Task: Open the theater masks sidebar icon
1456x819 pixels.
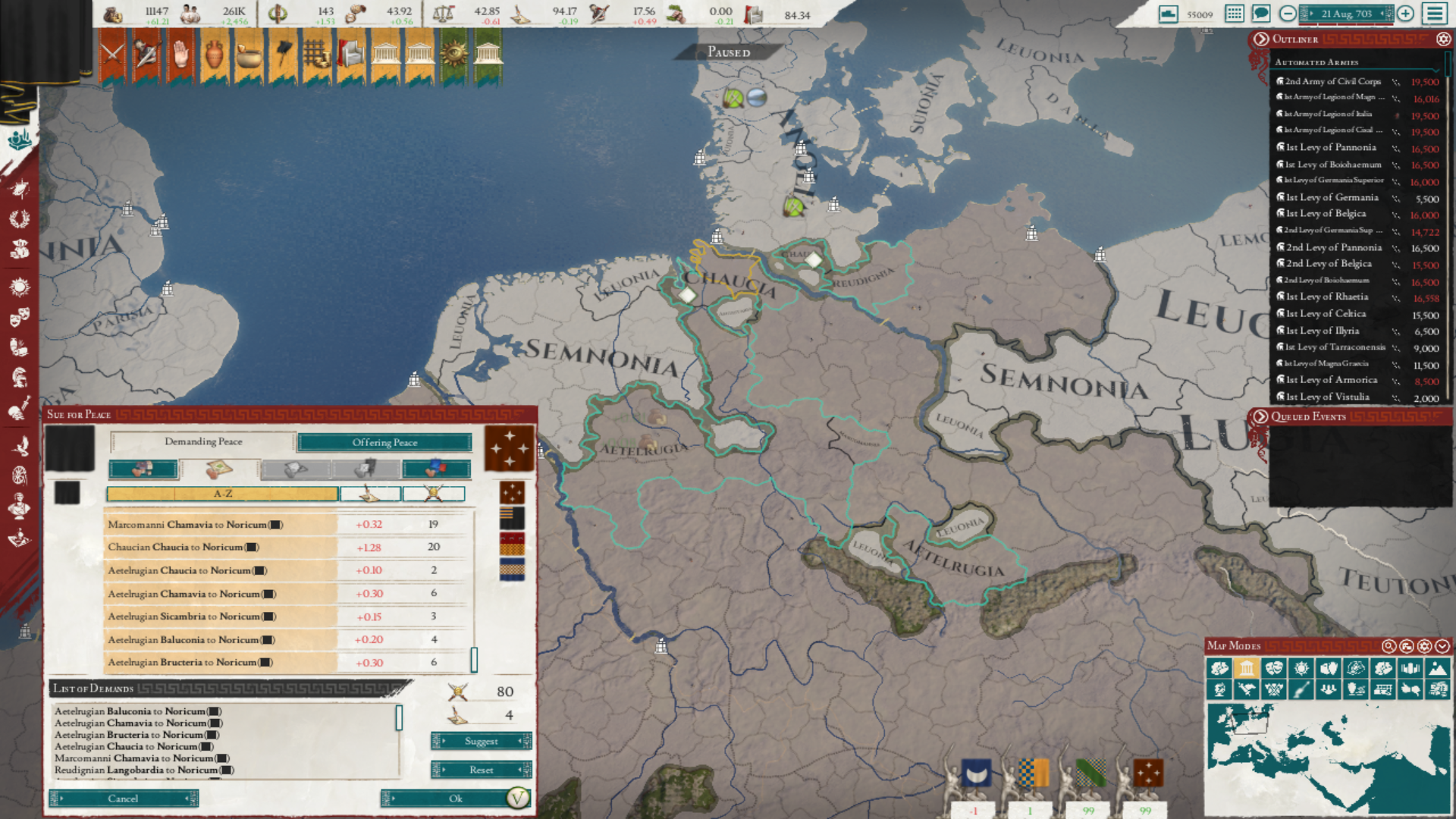Action: coord(20,315)
